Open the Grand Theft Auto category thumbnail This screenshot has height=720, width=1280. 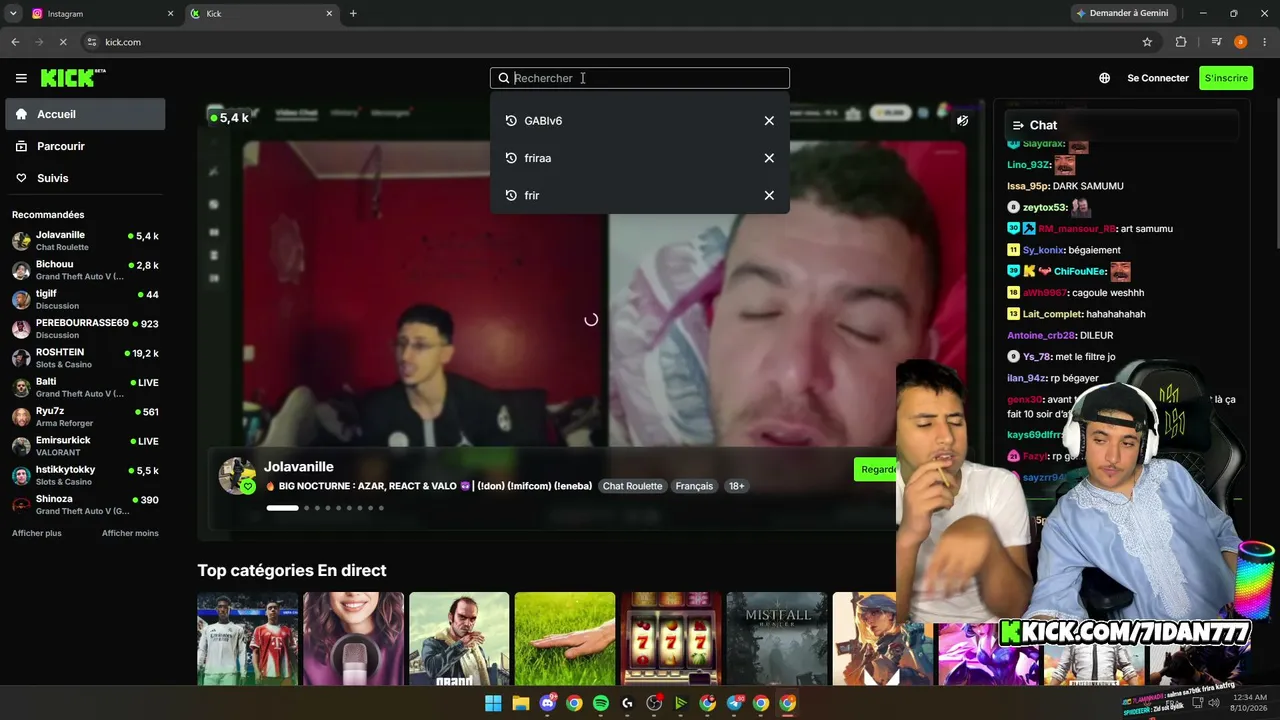tap(459, 639)
